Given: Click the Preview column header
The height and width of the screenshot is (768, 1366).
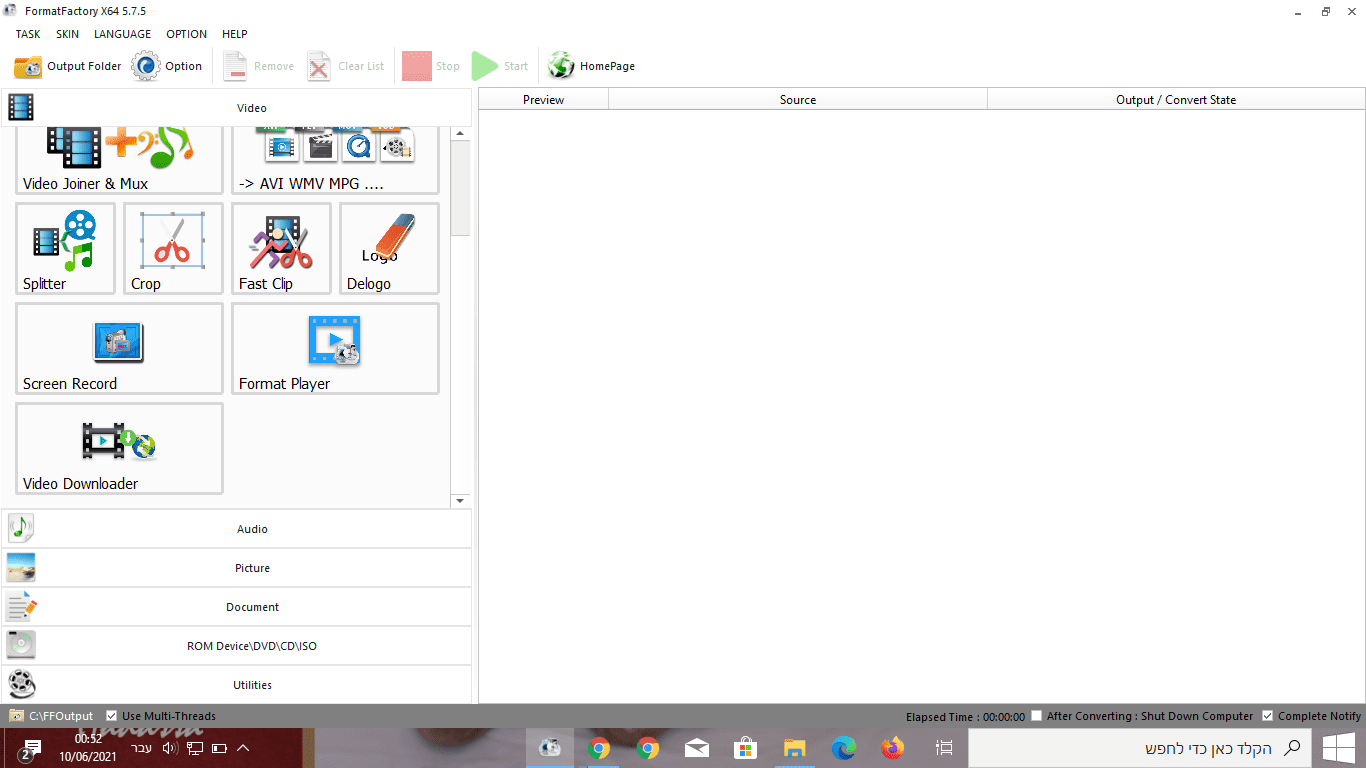Looking at the screenshot, I should click(x=544, y=100).
